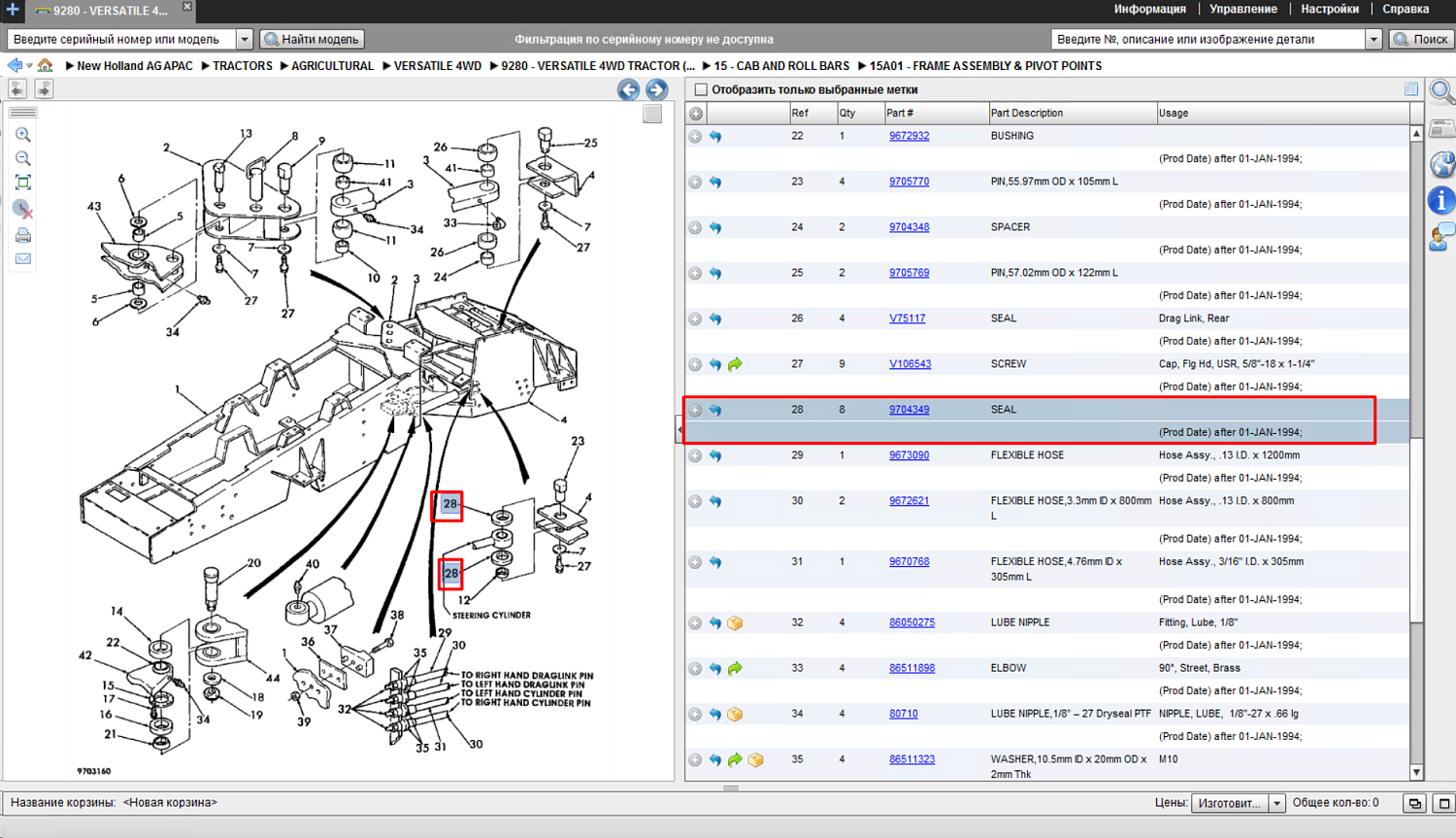Open the blue information icon in the right sidebar
Viewport: 1456px width, 838px height.
point(1442,200)
